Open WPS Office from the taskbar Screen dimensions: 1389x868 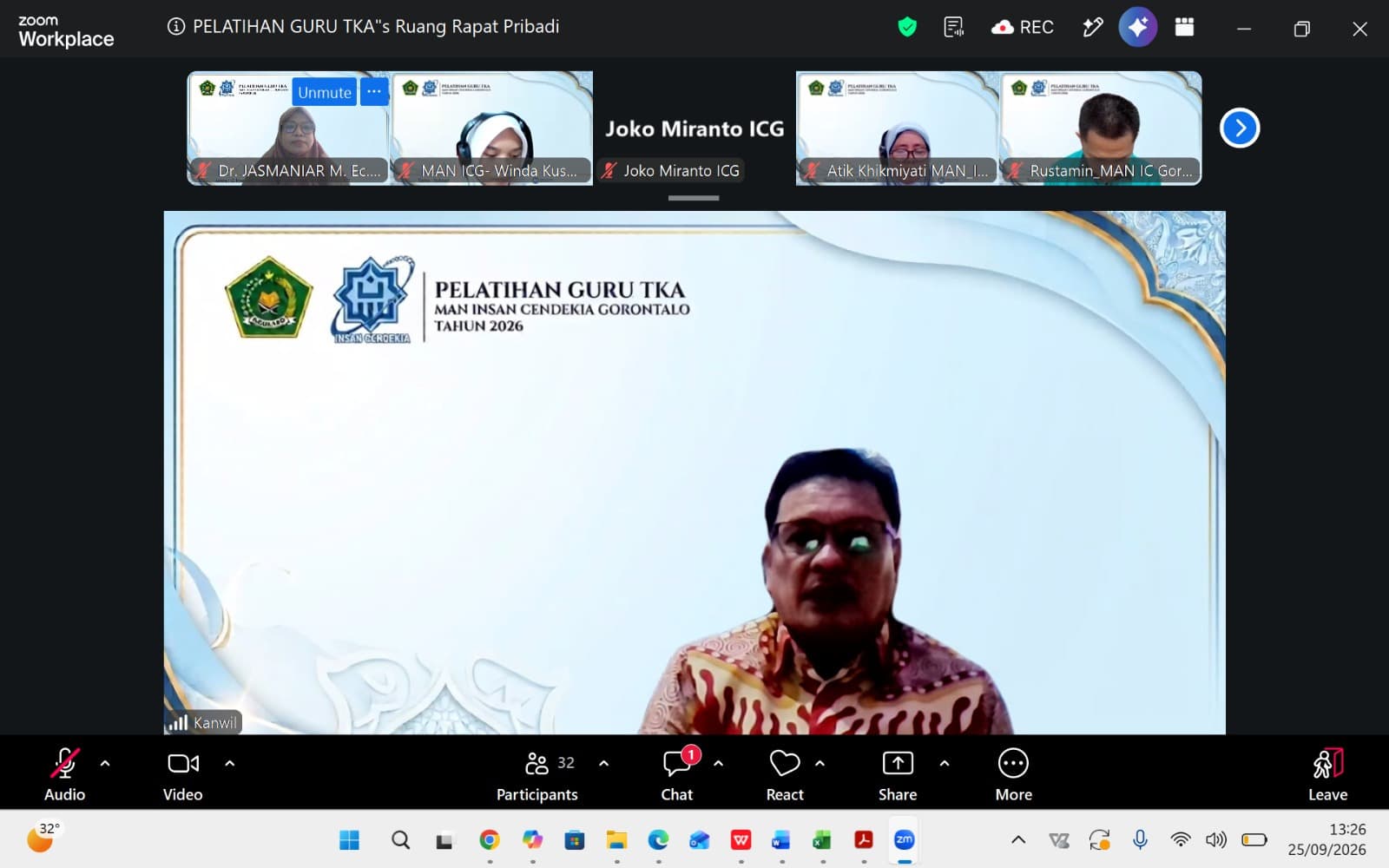[741, 840]
